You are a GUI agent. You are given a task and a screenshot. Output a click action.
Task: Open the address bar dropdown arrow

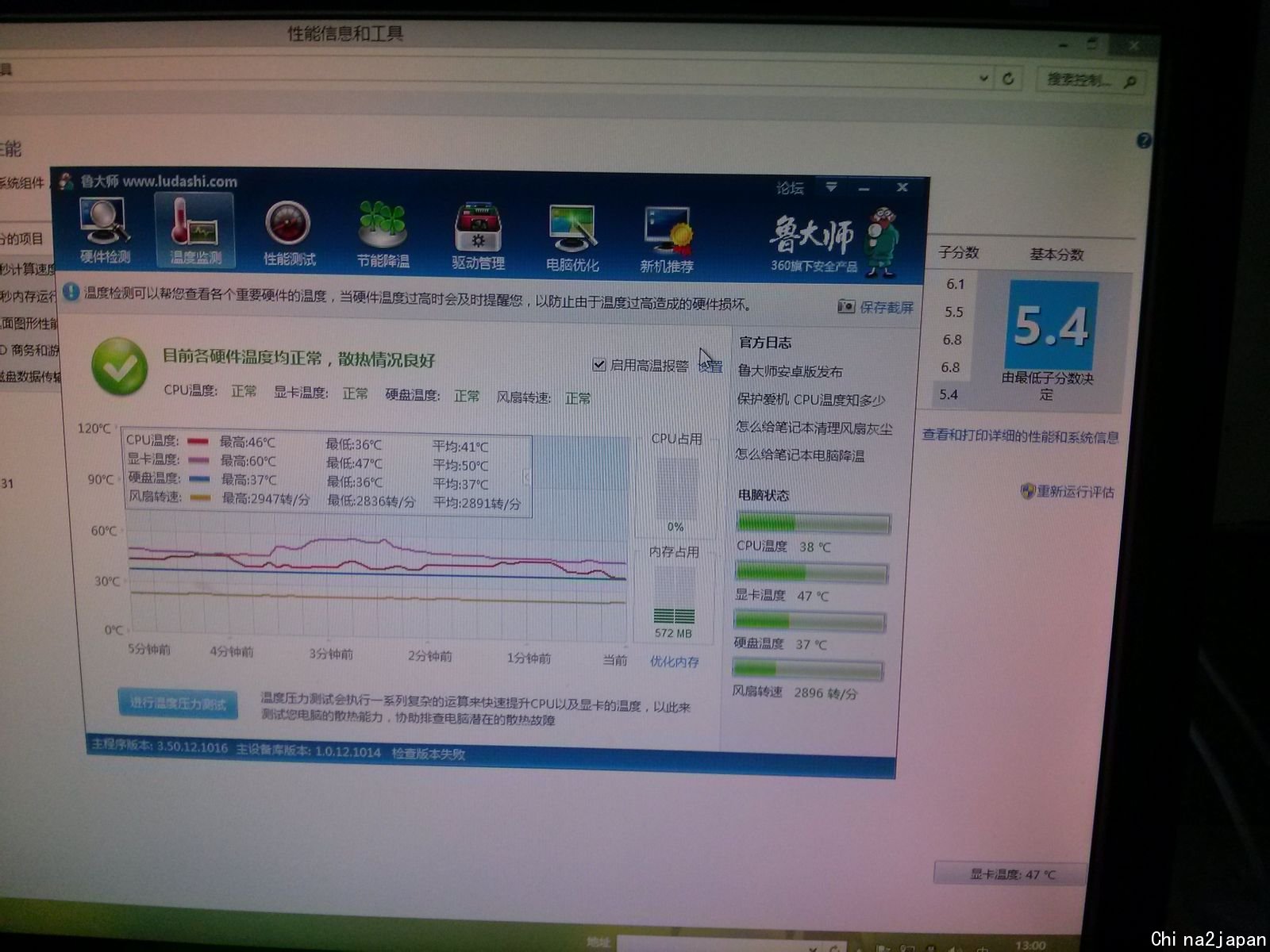984,78
